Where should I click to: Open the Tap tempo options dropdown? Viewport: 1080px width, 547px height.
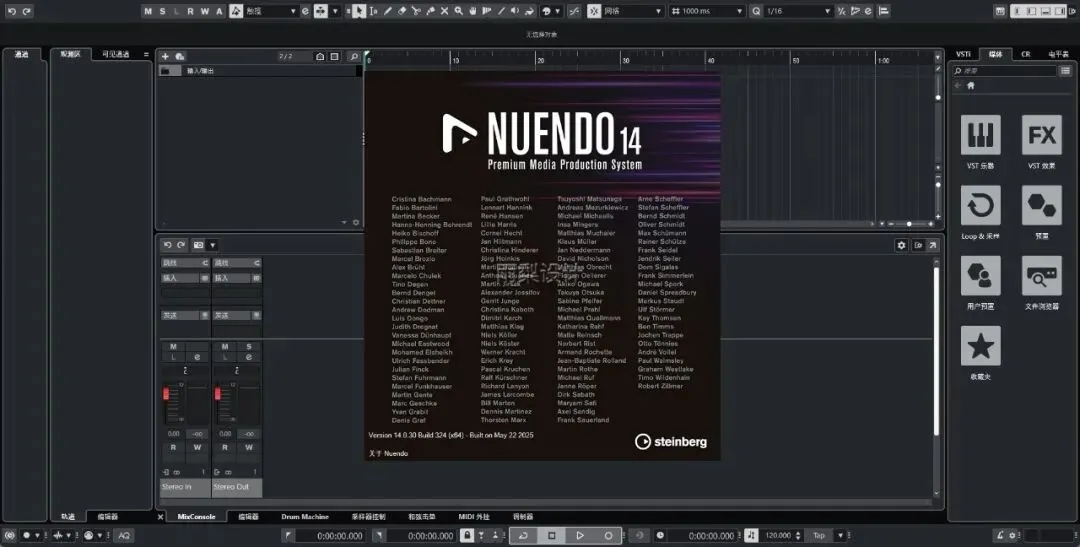pos(840,535)
